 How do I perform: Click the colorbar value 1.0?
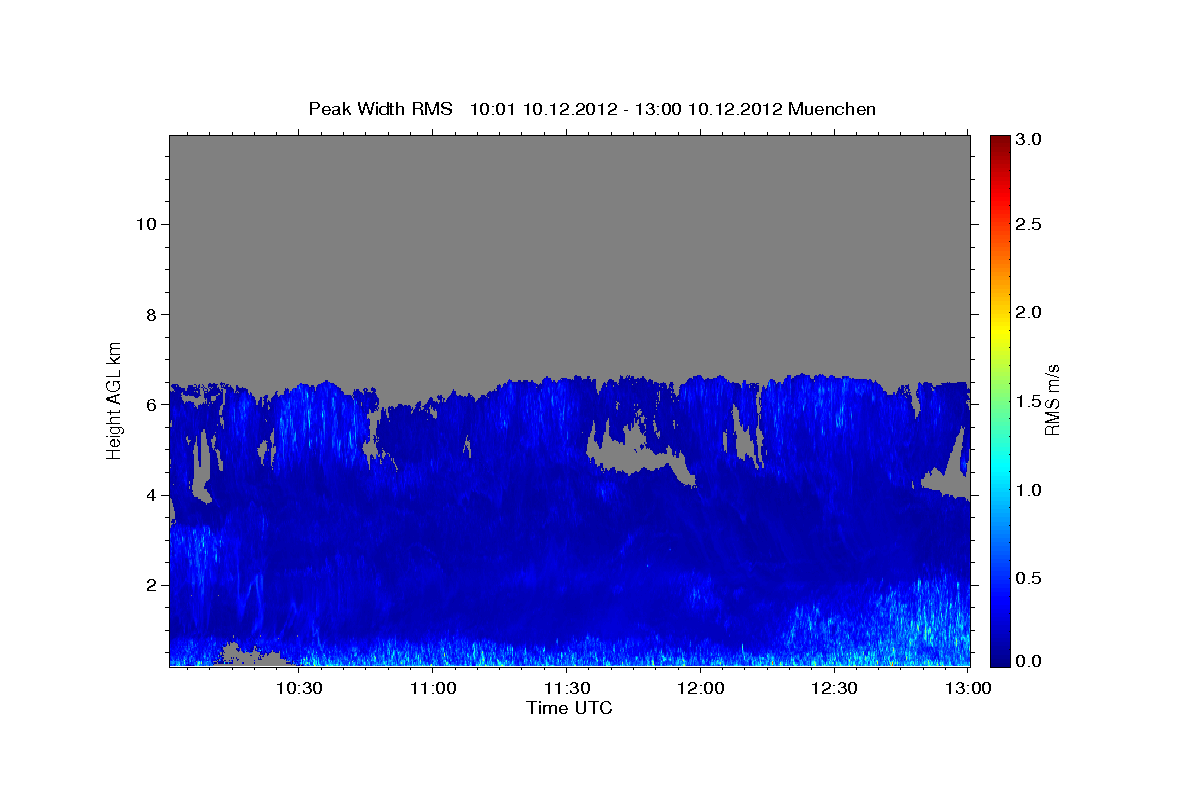click(1030, 490)
